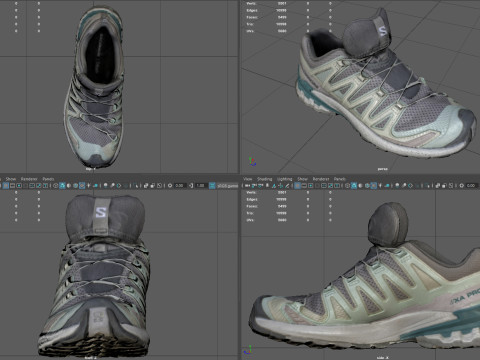Toggle ambient occlusion in side view toolbar
Image resolution: width=480 pixels, height=360 pixels.
tap(397, 186)
